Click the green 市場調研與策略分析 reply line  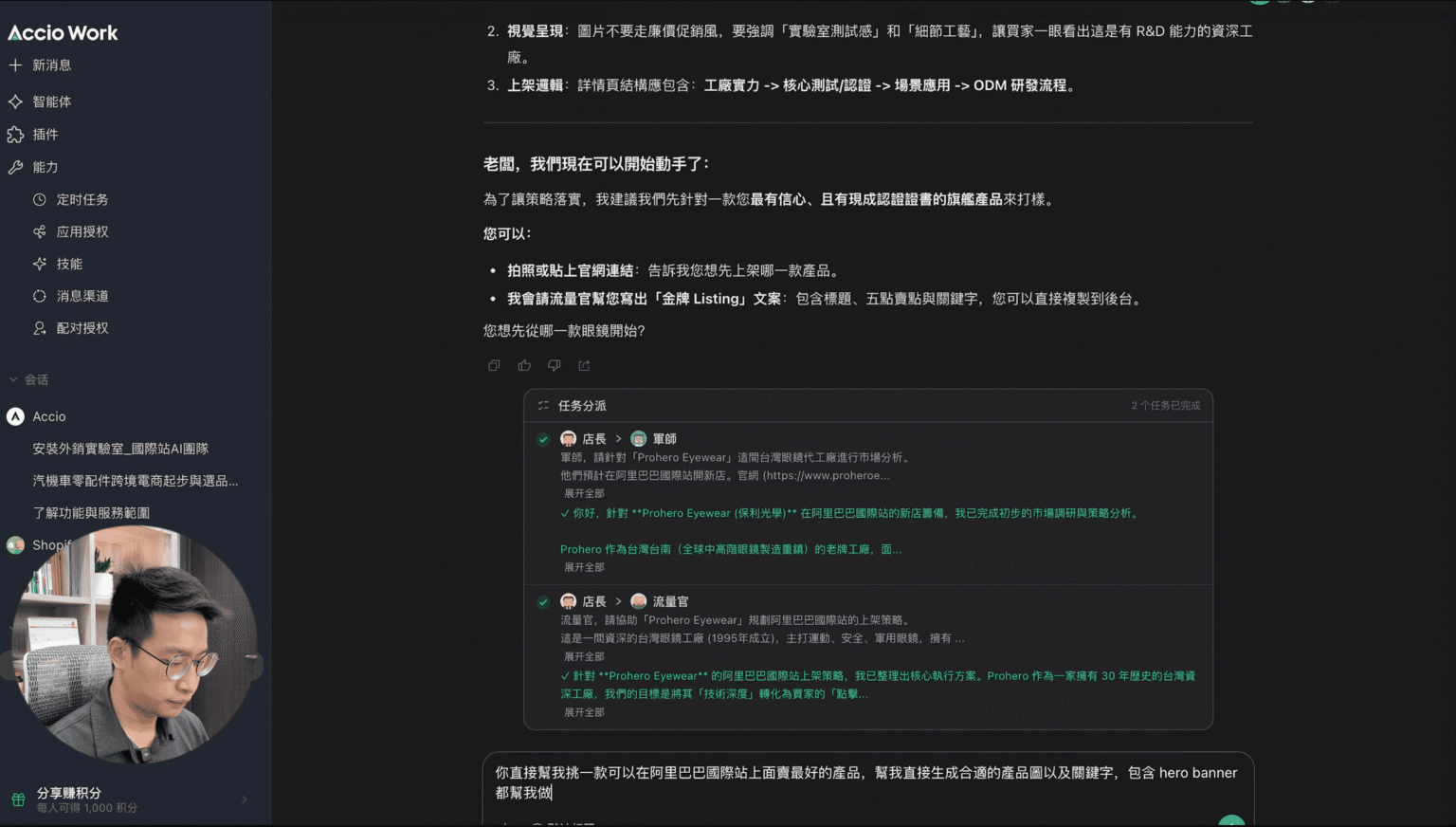click(850, 513)
